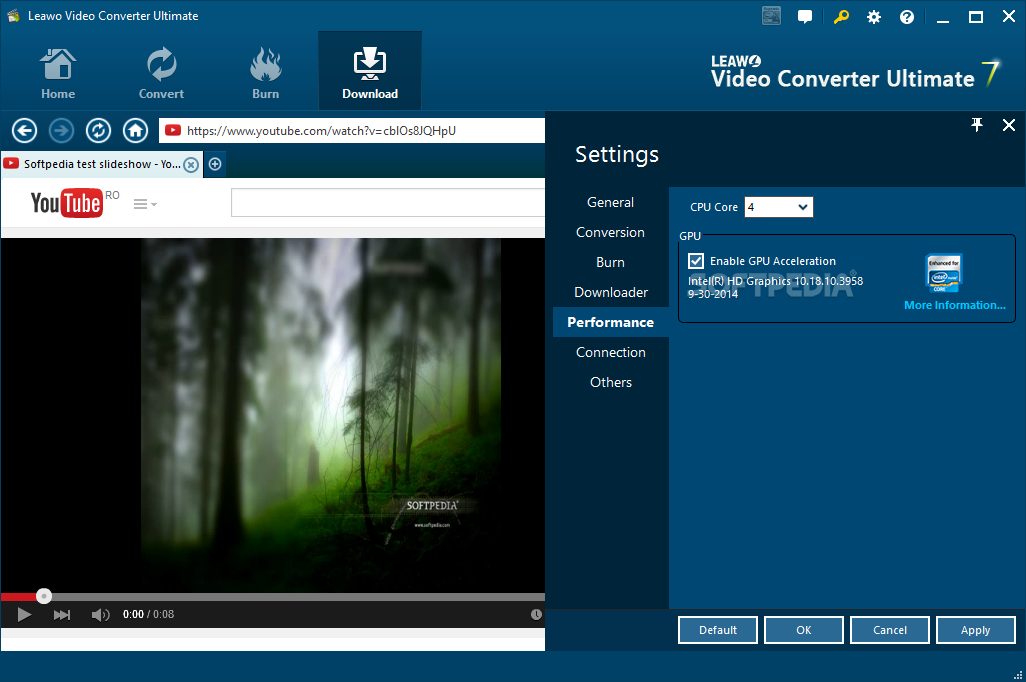Pin the Settings panel
This screenshot has height=682, width=1026.
click(977, 124)
